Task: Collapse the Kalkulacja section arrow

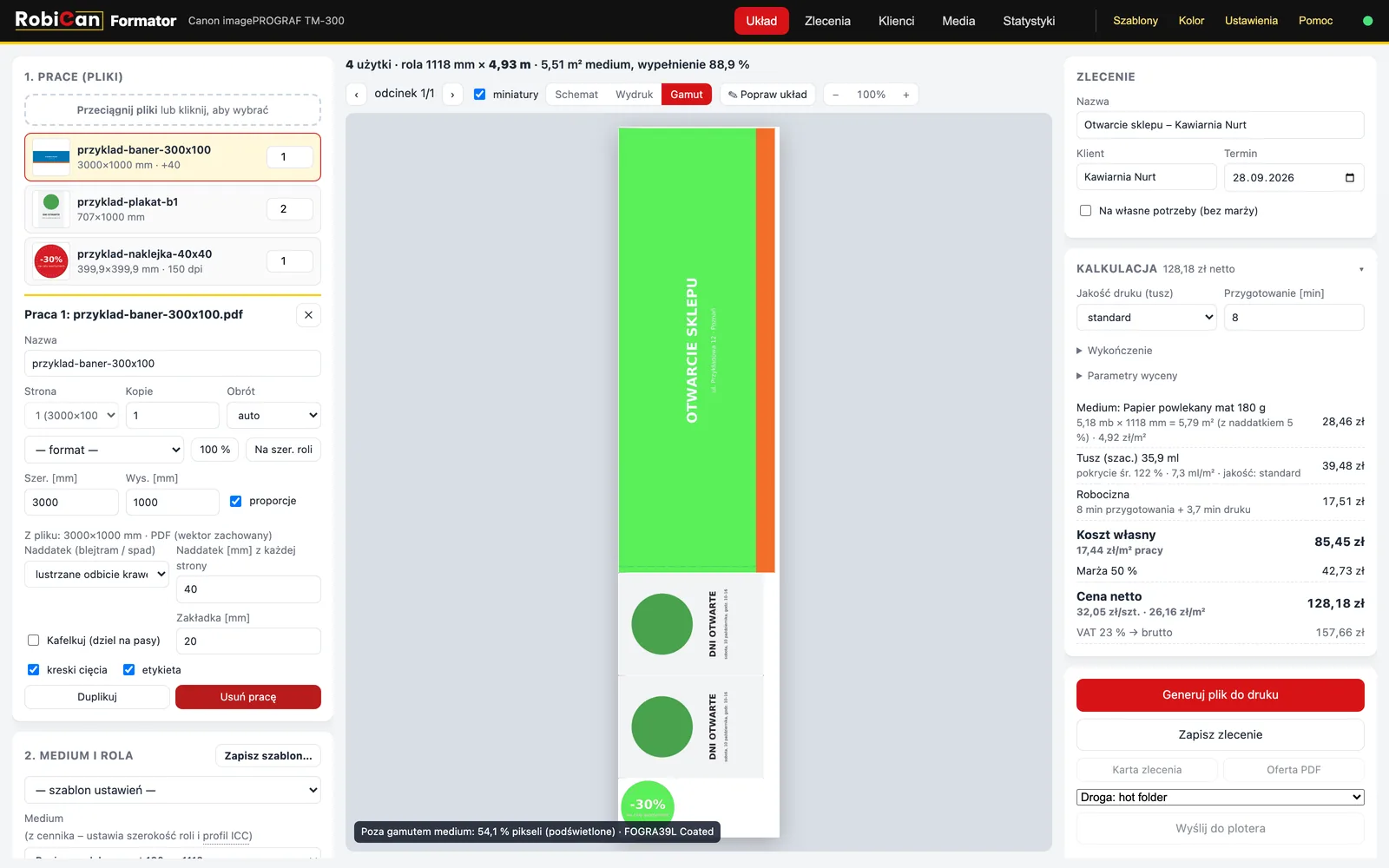Action: pyautogui.click(x=1360, y=269)
